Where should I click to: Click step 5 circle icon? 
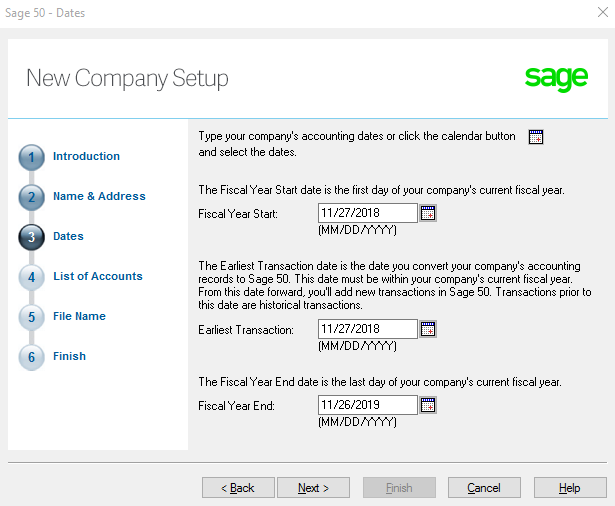[31, 317]
